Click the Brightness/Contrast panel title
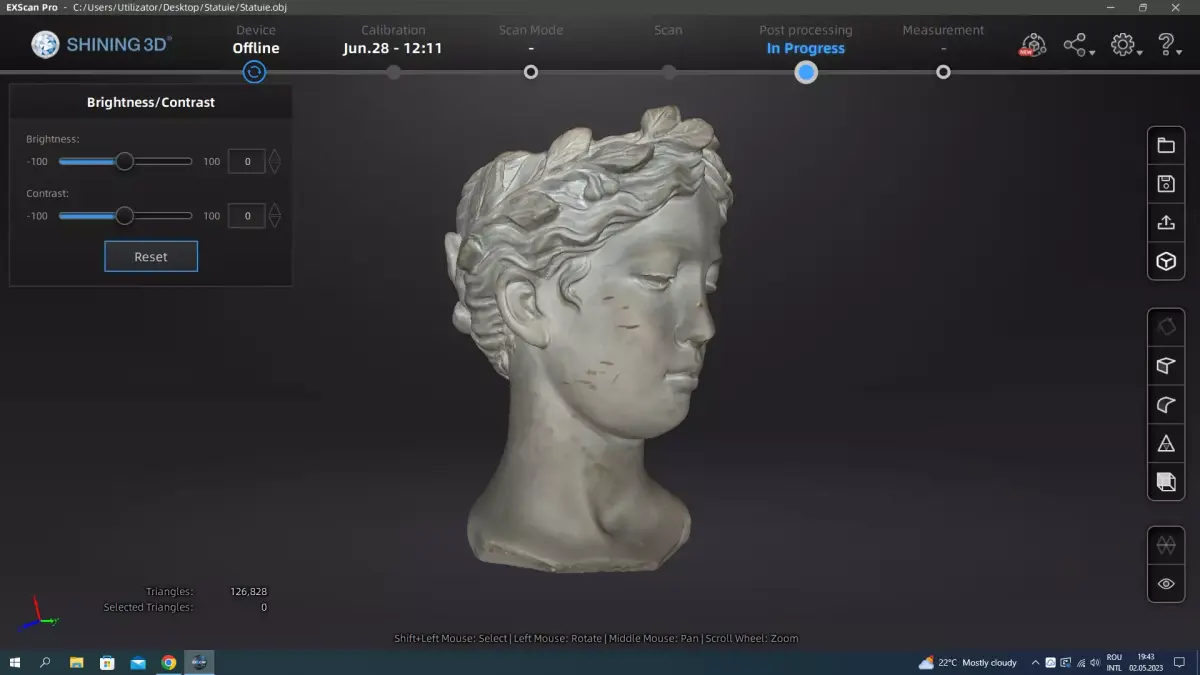Viewport: 1200px width, 675px height. pyautogui.click(x=151, y=102)
